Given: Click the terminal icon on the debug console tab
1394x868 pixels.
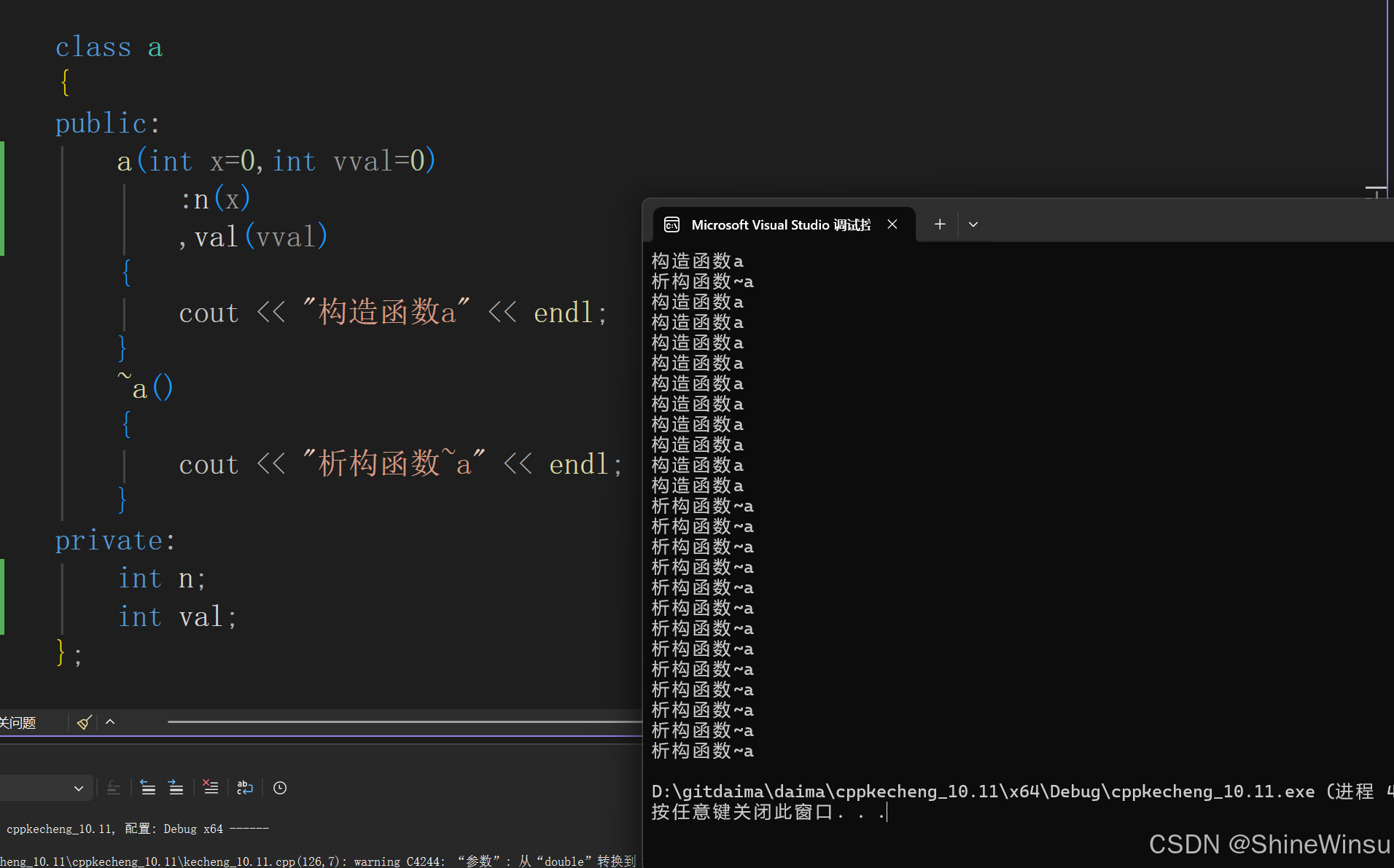Looking at the screenshot, I should pos(672,224).
